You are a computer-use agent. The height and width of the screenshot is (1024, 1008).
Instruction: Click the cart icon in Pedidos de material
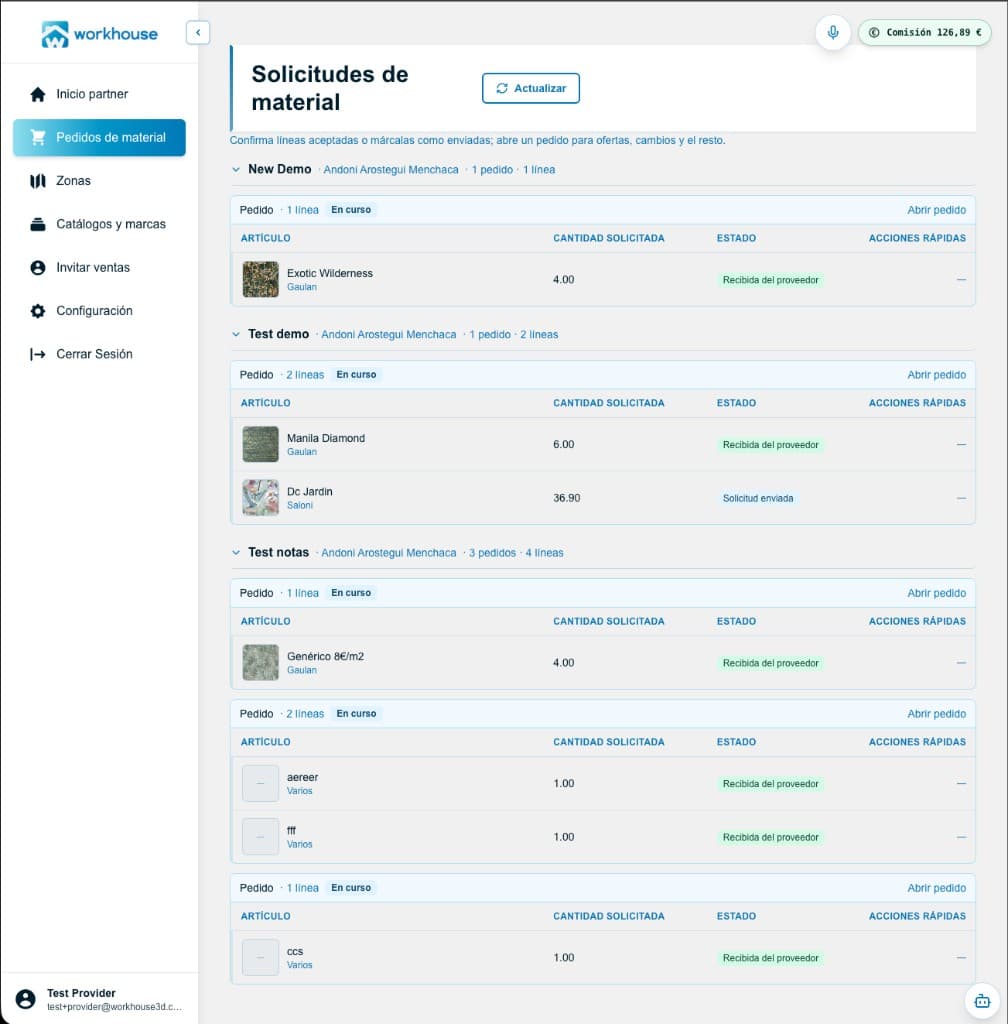[x=38, y=137]
